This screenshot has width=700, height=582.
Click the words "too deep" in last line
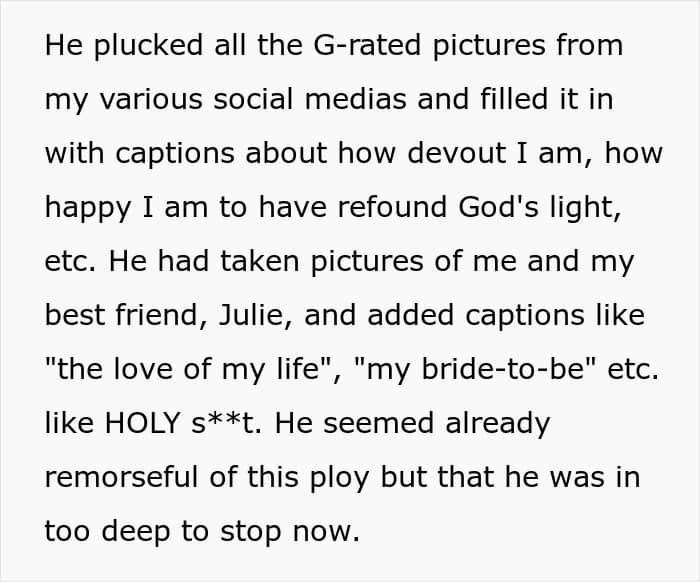point(107,532)
